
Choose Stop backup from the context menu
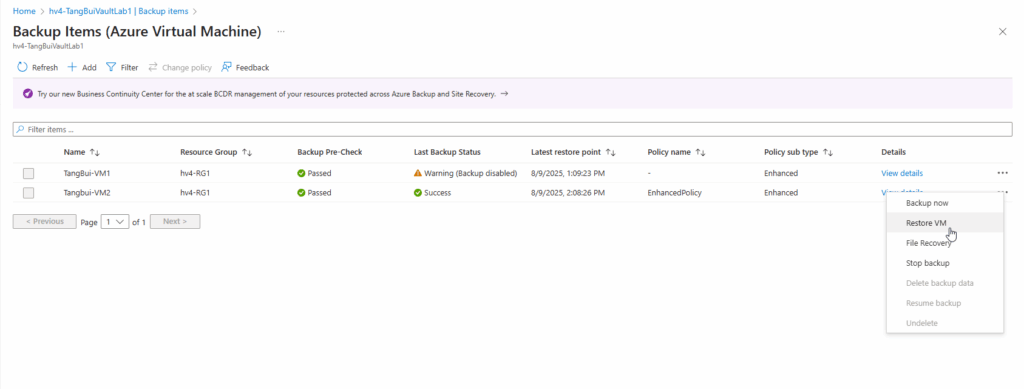[x=945, y=263]
